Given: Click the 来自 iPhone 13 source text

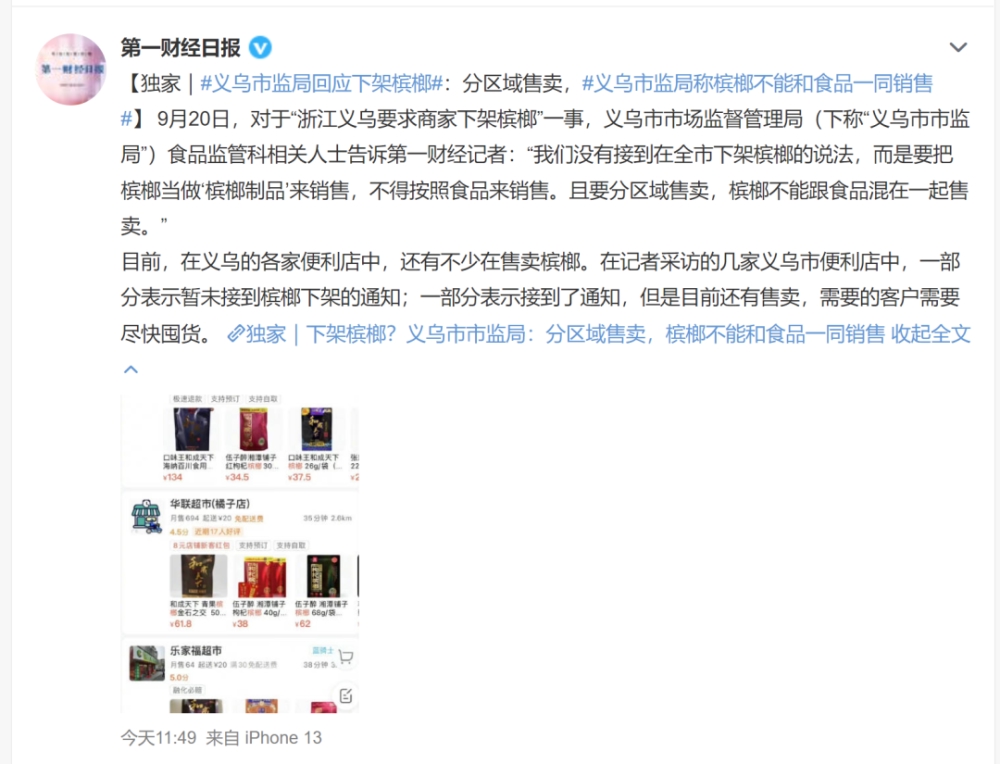Looking at the screenshot, I should point(264,738).
